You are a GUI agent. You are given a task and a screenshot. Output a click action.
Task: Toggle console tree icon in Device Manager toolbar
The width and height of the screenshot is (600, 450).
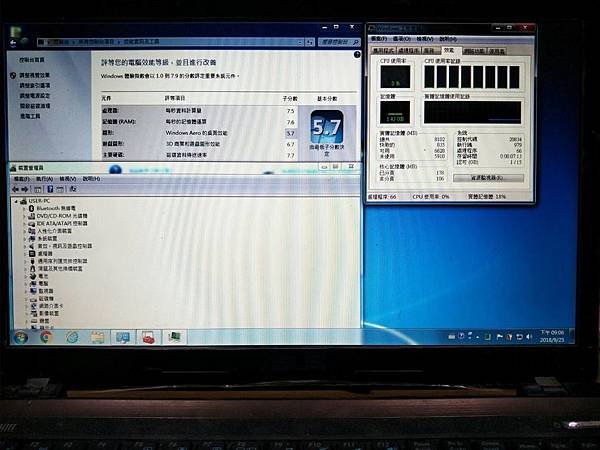click(38, 189)
